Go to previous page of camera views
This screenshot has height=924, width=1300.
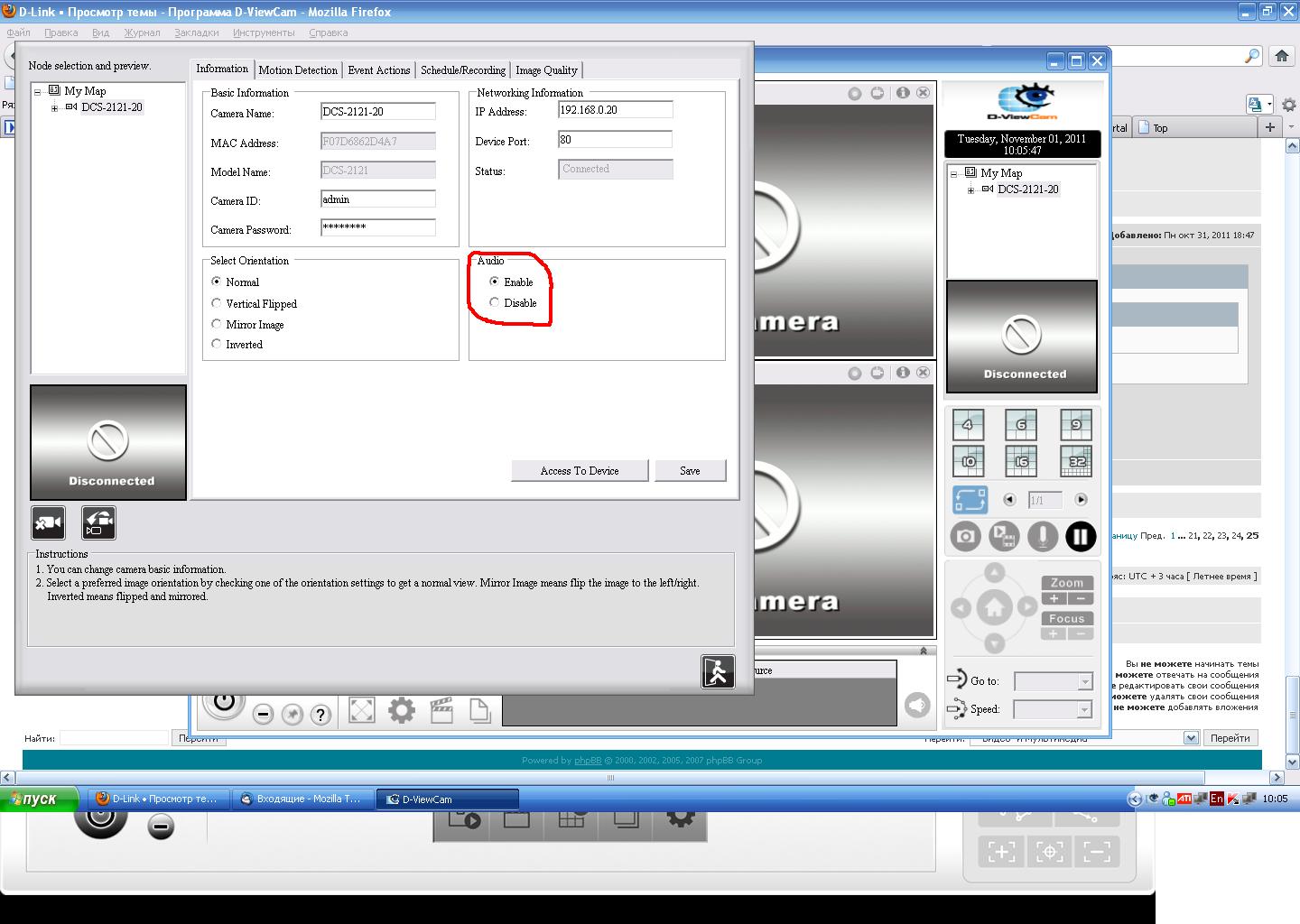click(1009, 500)
